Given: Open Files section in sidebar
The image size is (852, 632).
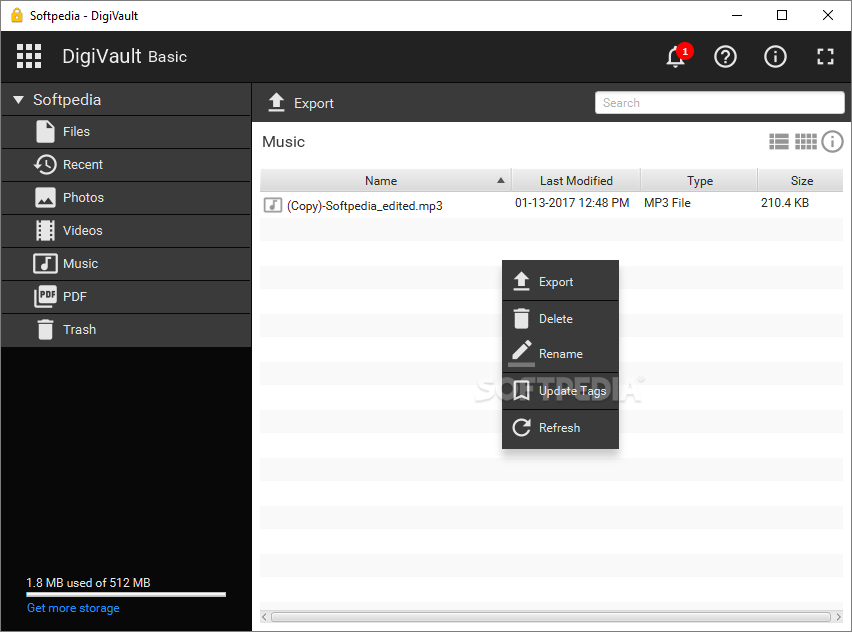Looking at the screenshot, I should click(126, 132).
